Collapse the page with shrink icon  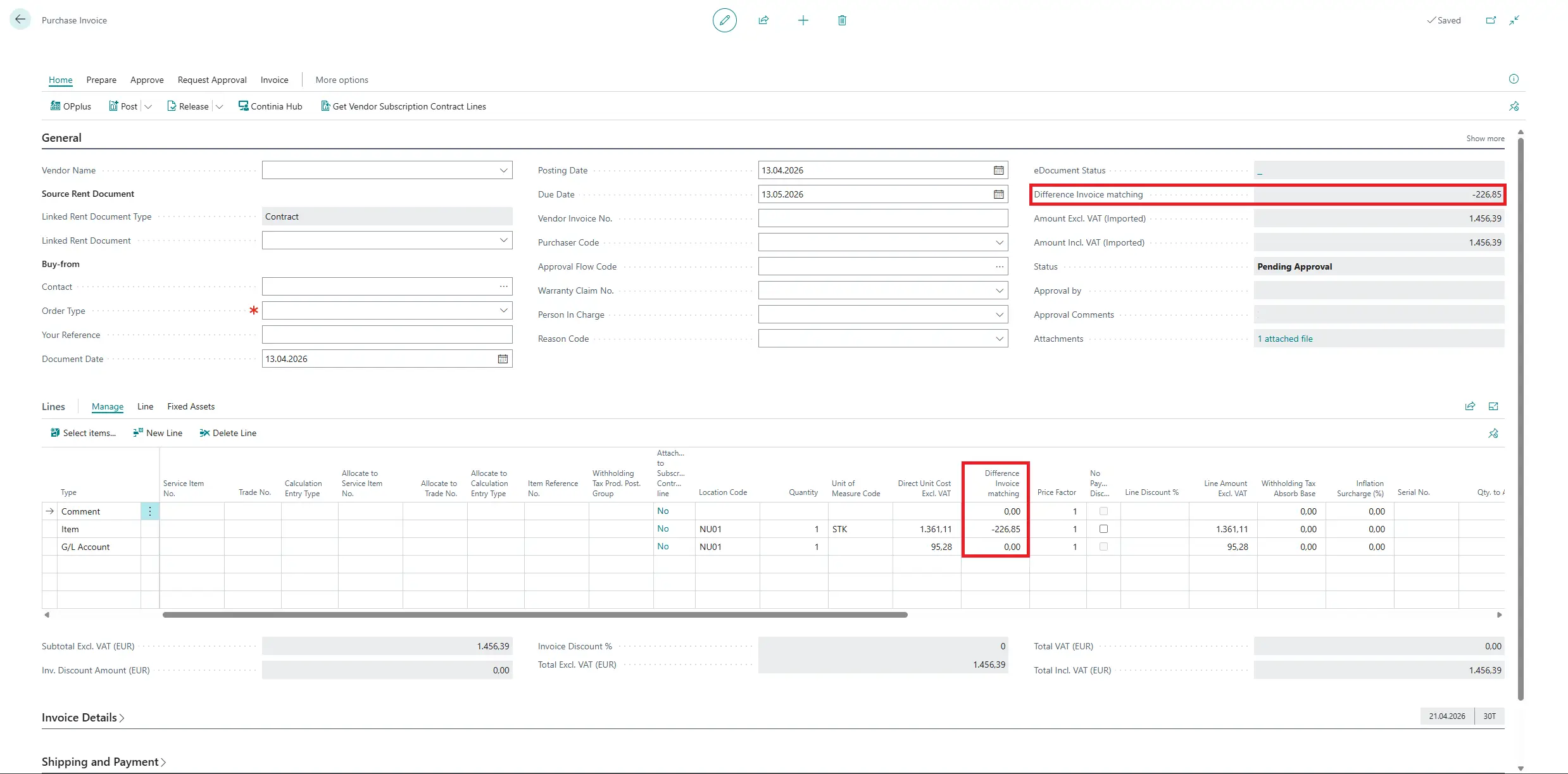click(x=1514, y=20)
